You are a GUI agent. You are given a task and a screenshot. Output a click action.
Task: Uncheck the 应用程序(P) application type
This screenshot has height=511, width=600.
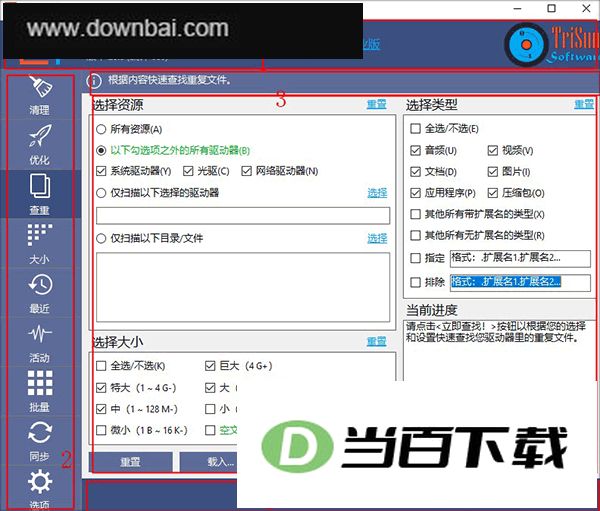(415, 193)
